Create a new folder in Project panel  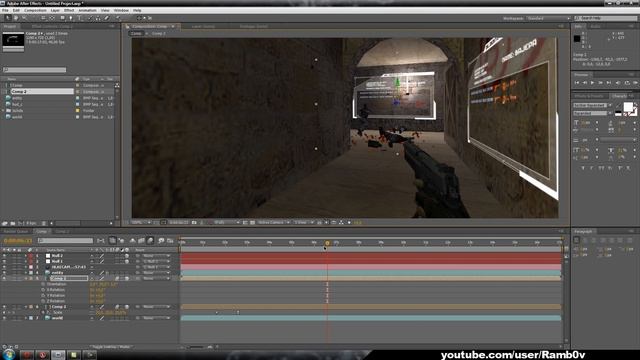[13, 223]
